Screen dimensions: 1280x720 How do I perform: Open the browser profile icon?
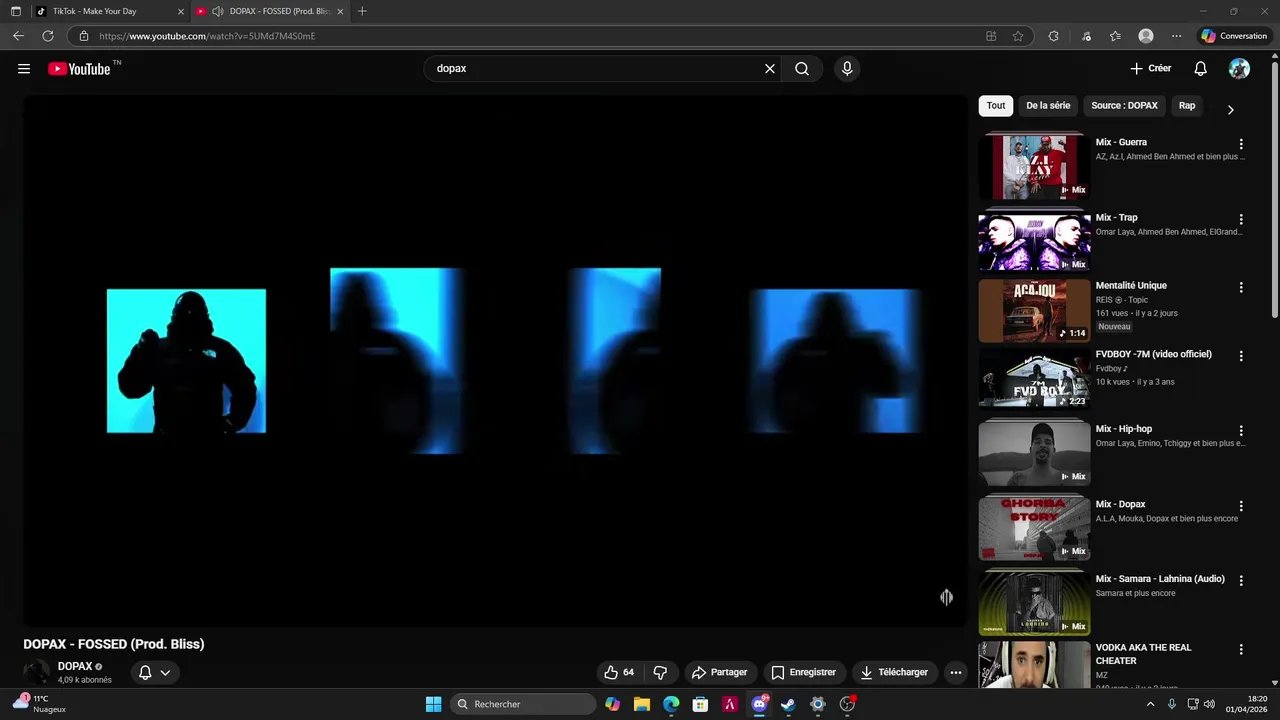(1146, 36)
